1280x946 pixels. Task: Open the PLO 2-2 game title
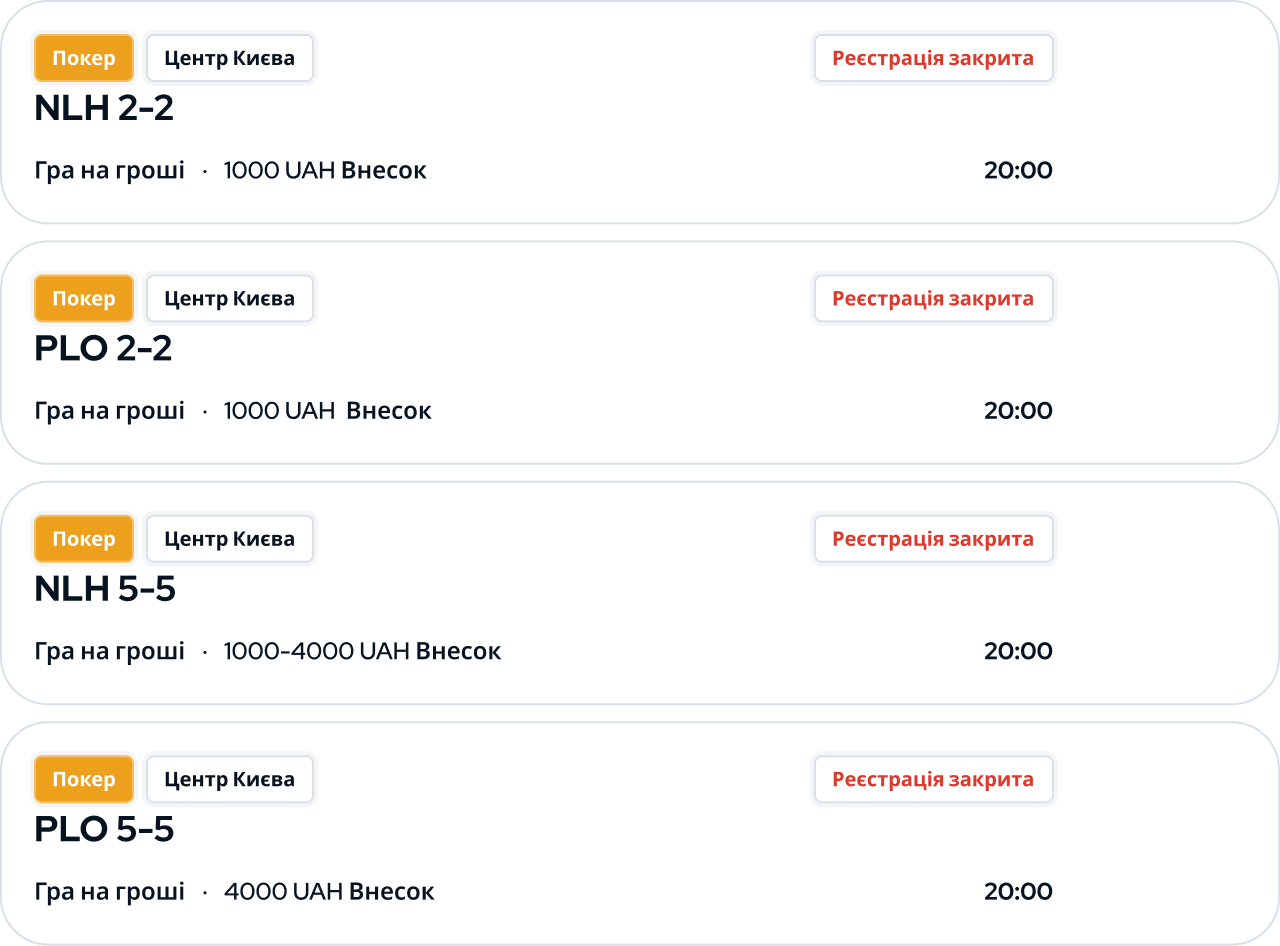(103, 348)
